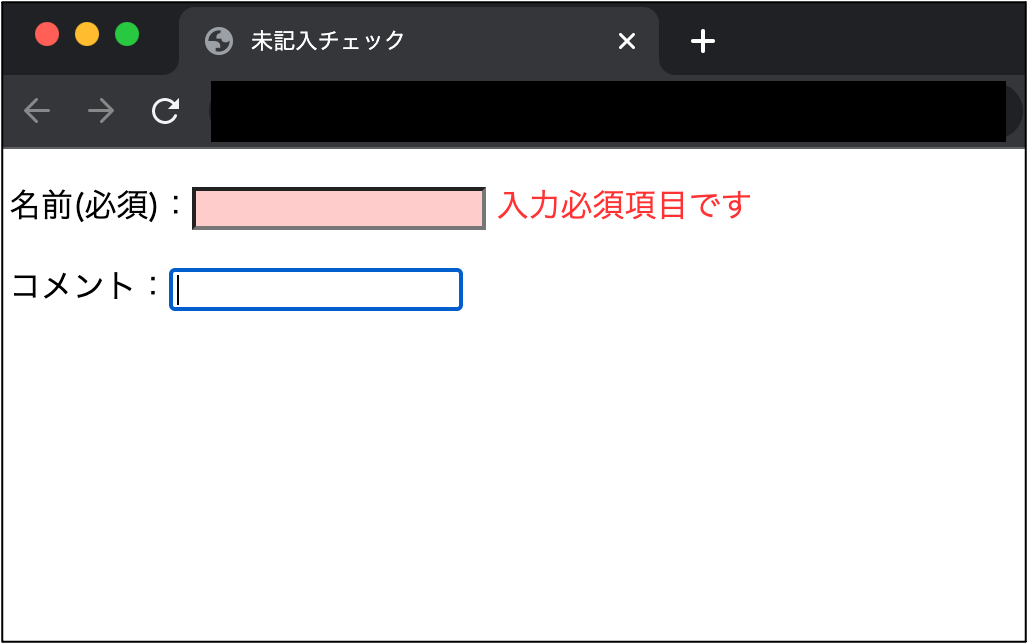The width and height of the screenshot is (1028, 644).
Task: Focus the pink 名前(必須) input field
Action: point(339,209)
